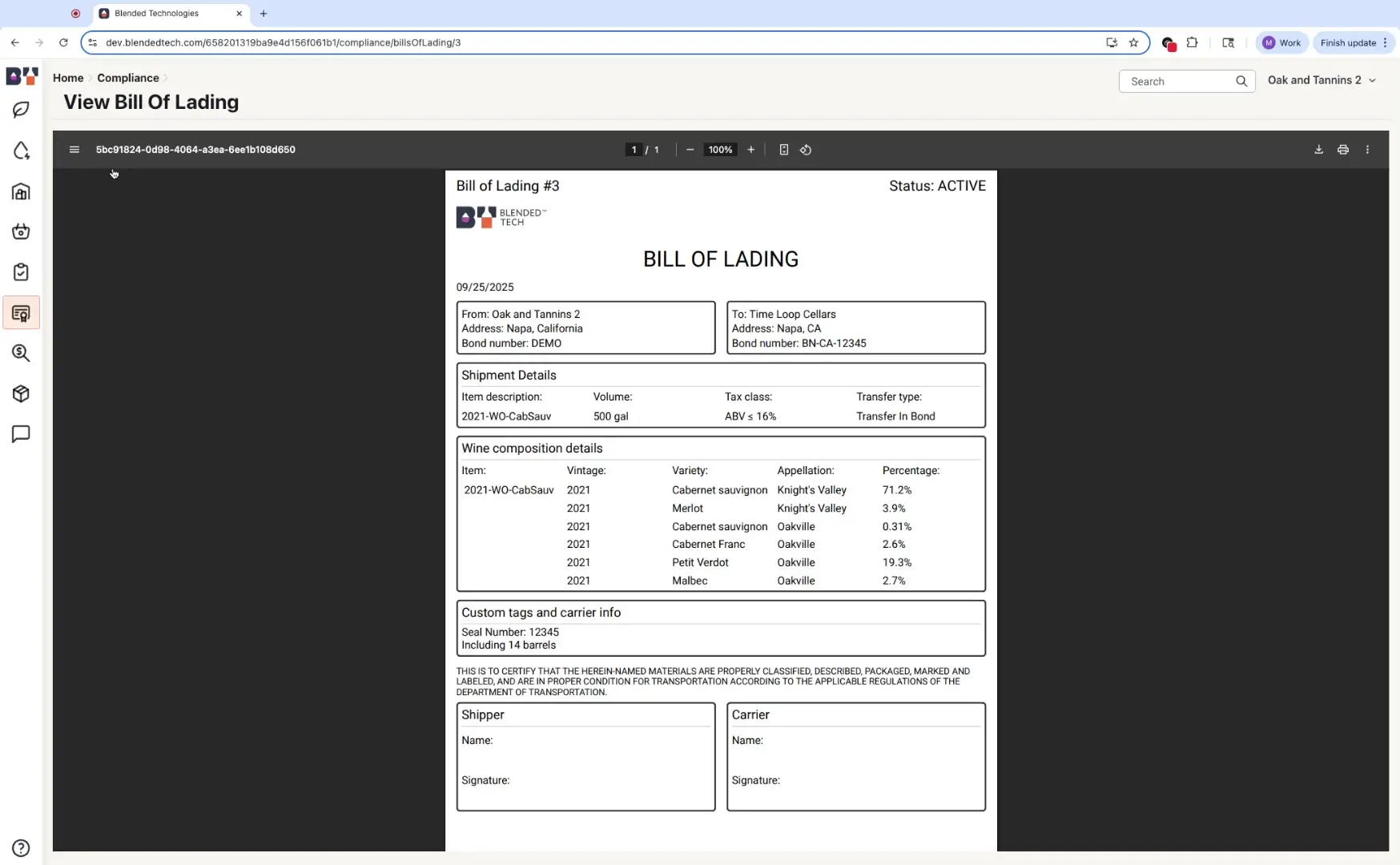
Task: Open the Blended Technologies browser tab
Action: click(171, 14)
